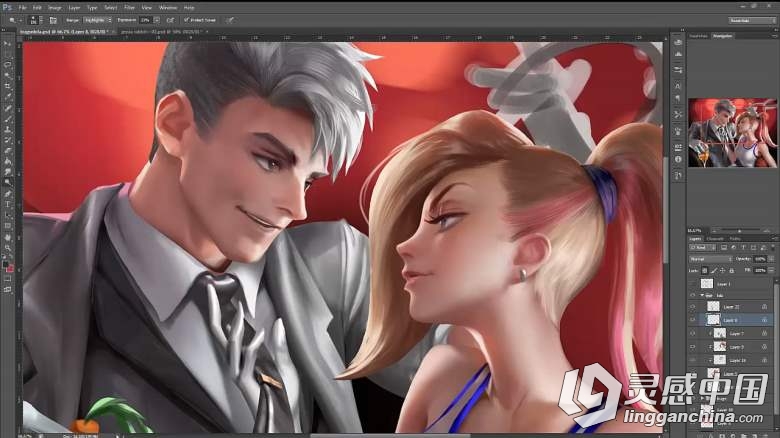Viewport: 780px width, 438px height.
Task: Switch to the Paths tab
Action: coord(735,239)
